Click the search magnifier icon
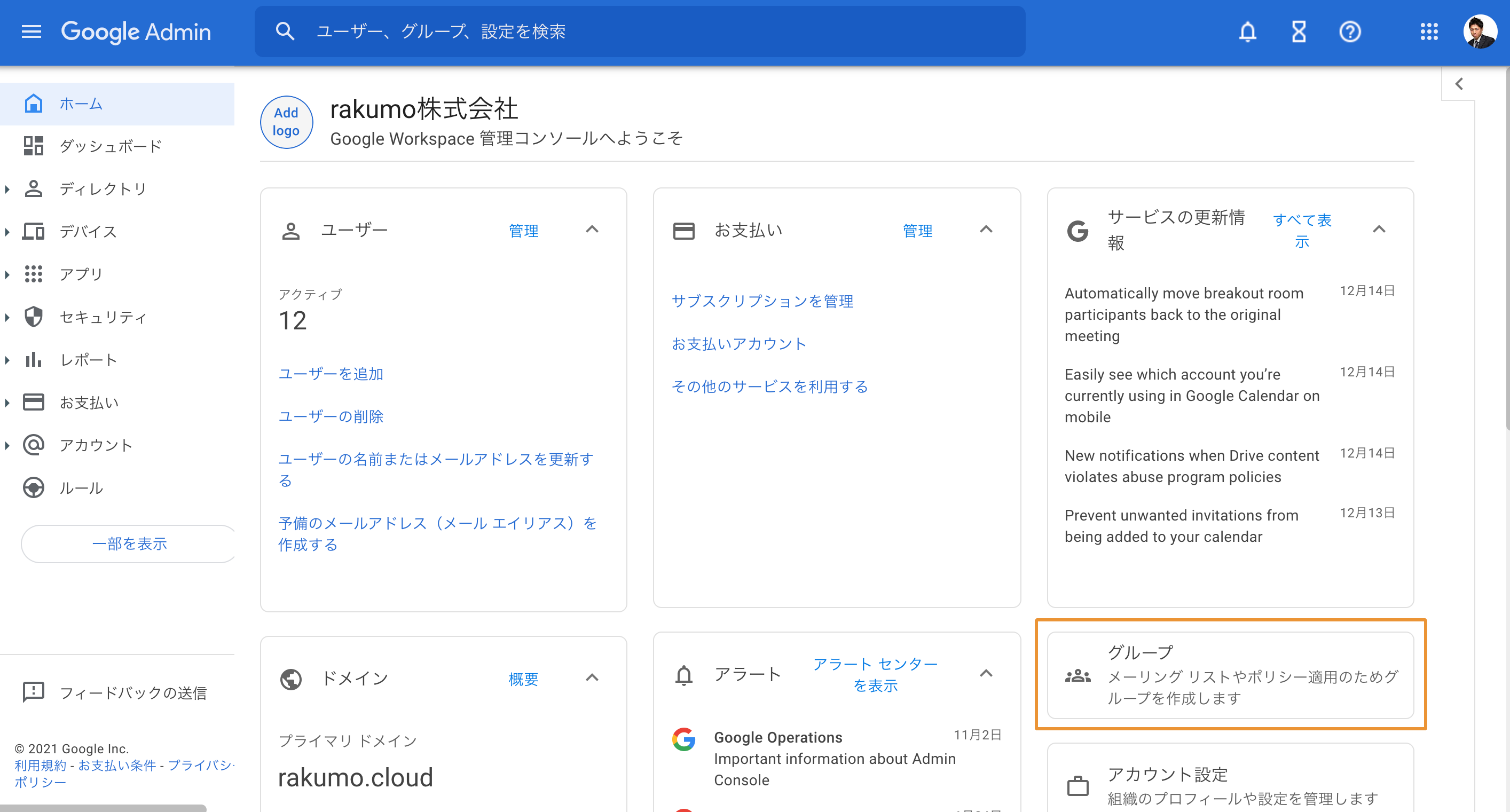1510x812 pixels. coord(285,31)
